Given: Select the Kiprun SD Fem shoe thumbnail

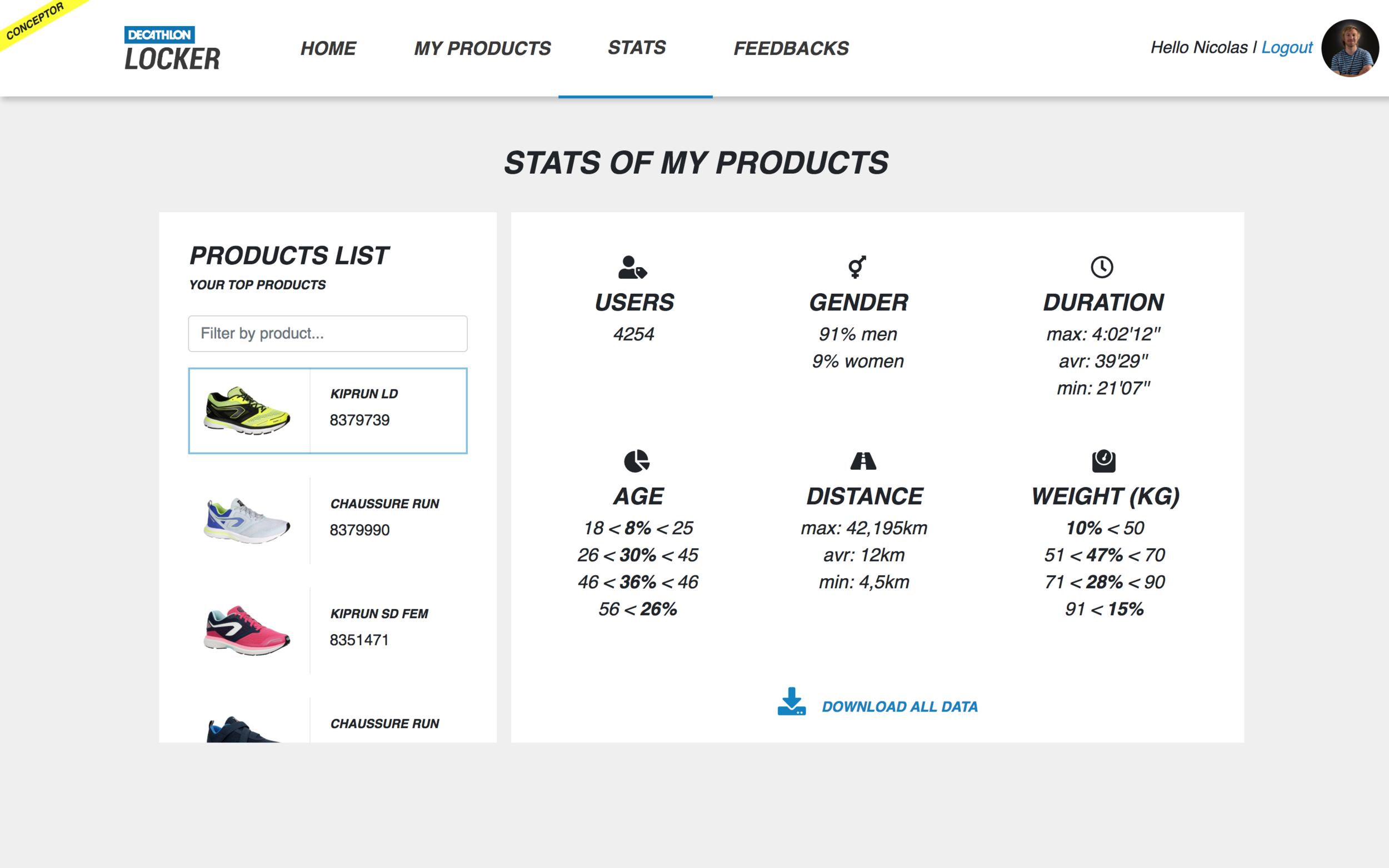Looking at the screenshot, I should [x=247, y=630].
